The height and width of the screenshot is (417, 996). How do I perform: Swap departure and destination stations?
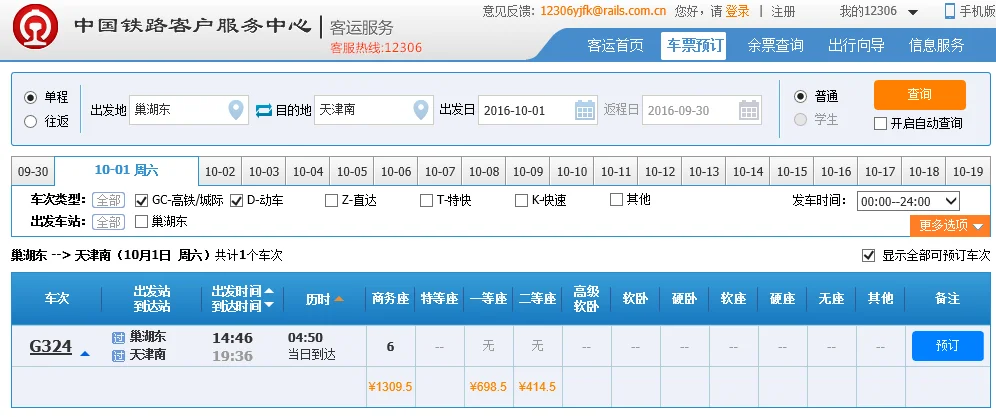click(264, 111)
